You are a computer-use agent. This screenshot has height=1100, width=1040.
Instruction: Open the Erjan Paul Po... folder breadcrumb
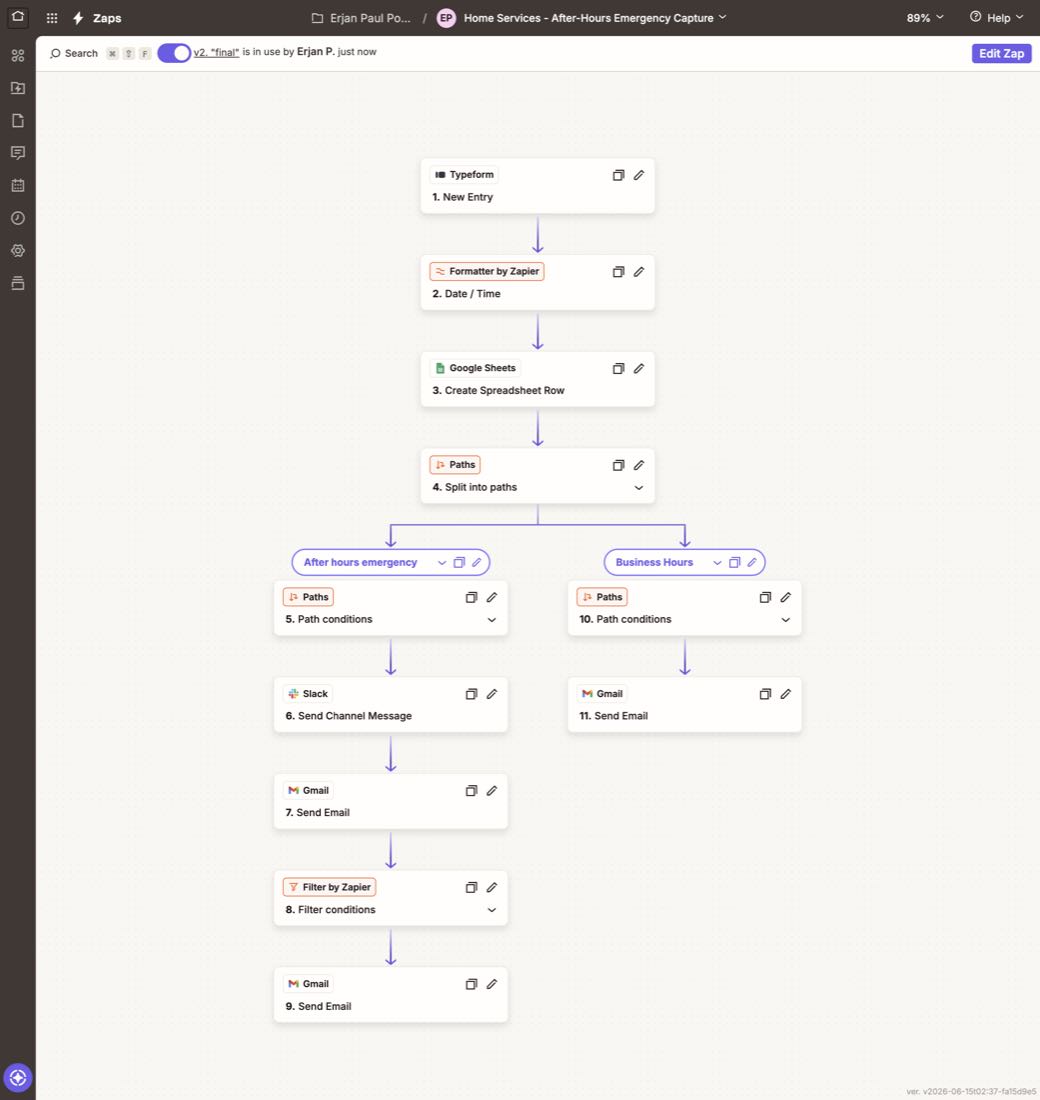click(361, 18)
